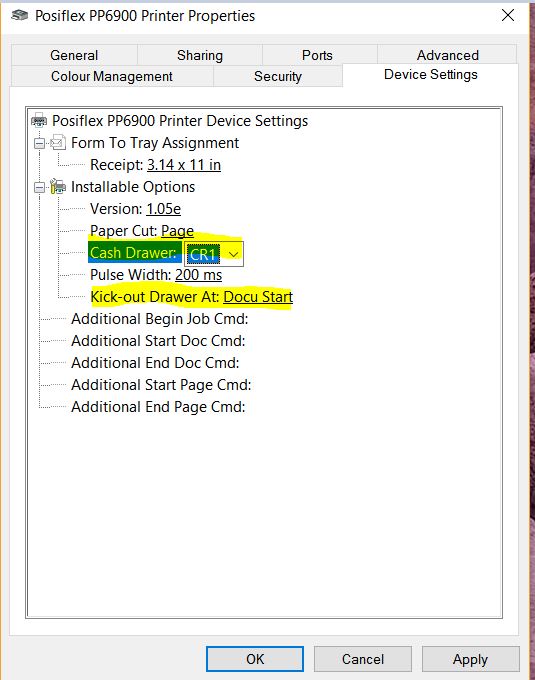Collapse the Form To Tray Assignment node
535x680 pixels.
(x=39, y=143)
